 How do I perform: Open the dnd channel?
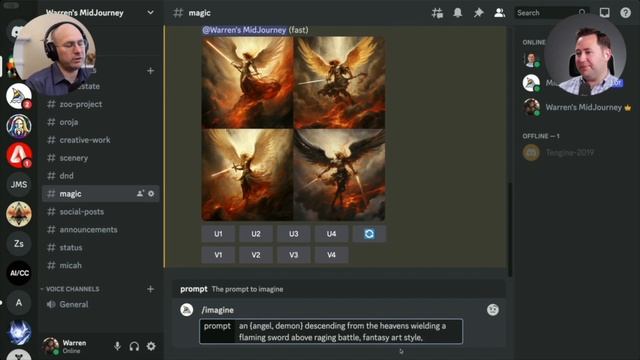pos(100,176)
